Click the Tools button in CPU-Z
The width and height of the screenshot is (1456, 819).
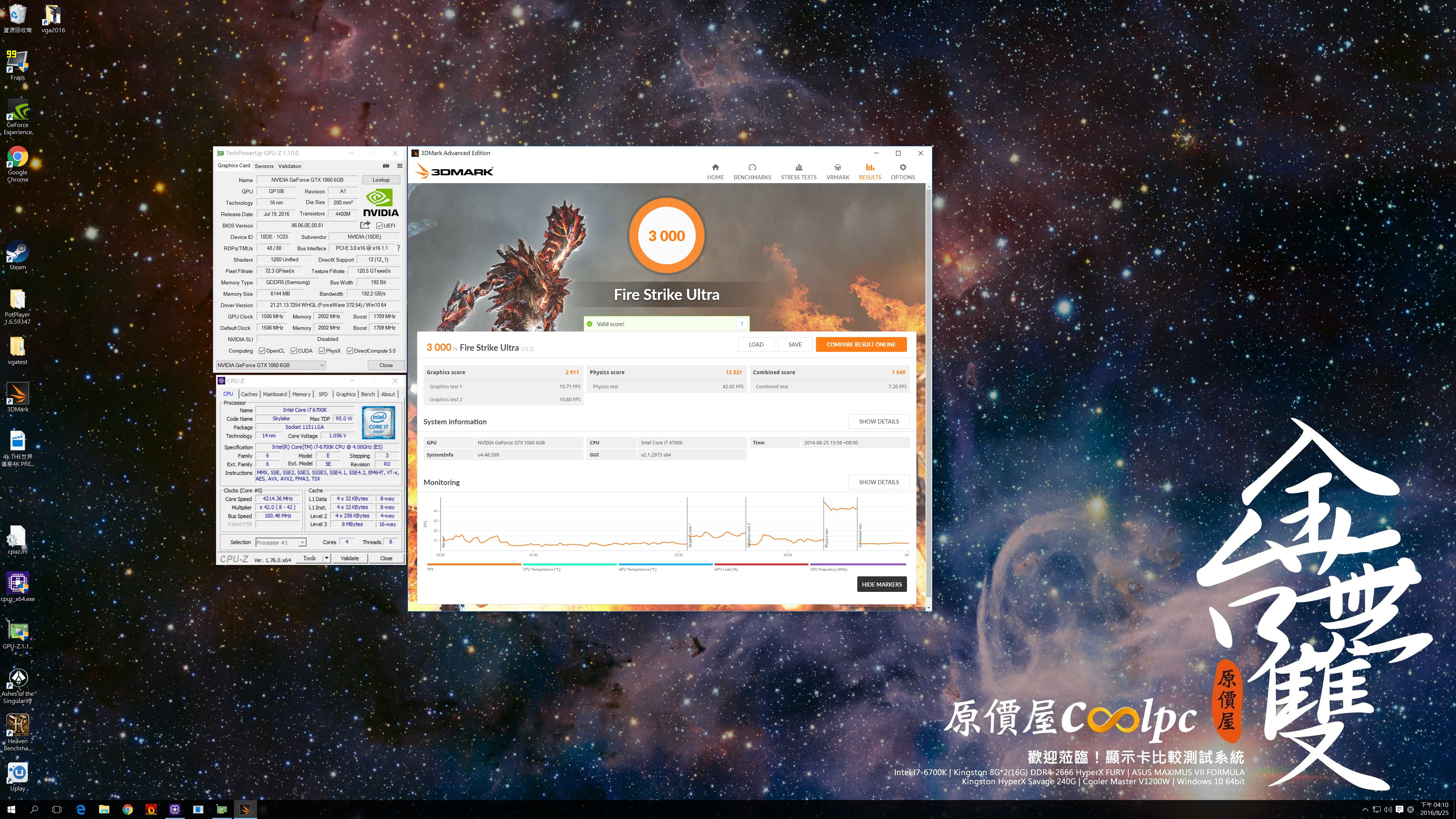click(x=309, y=558)
